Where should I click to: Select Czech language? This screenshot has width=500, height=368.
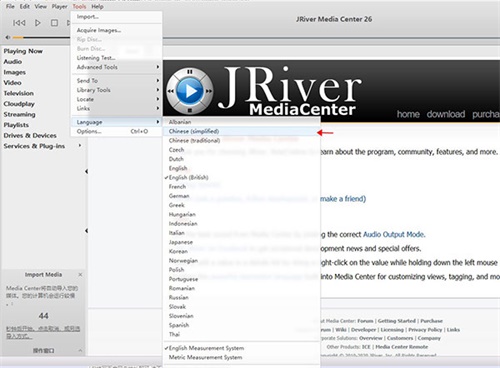tap(241, 150)
